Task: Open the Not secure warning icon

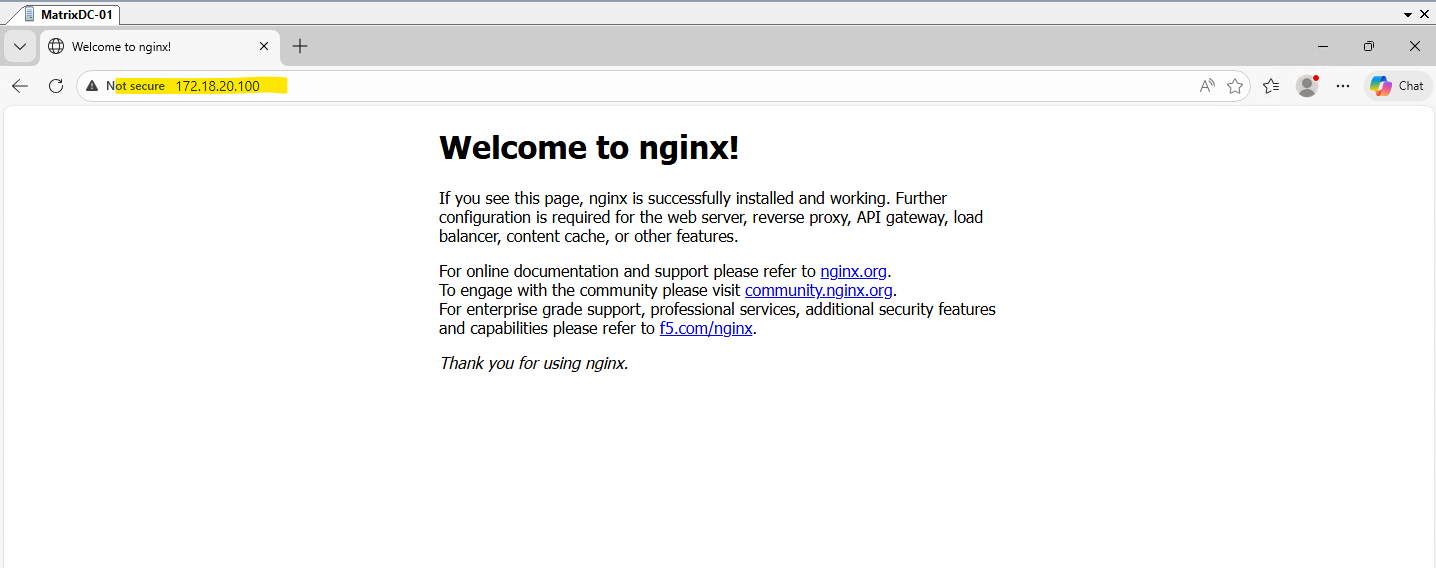Action: click(x=92, y=86)
